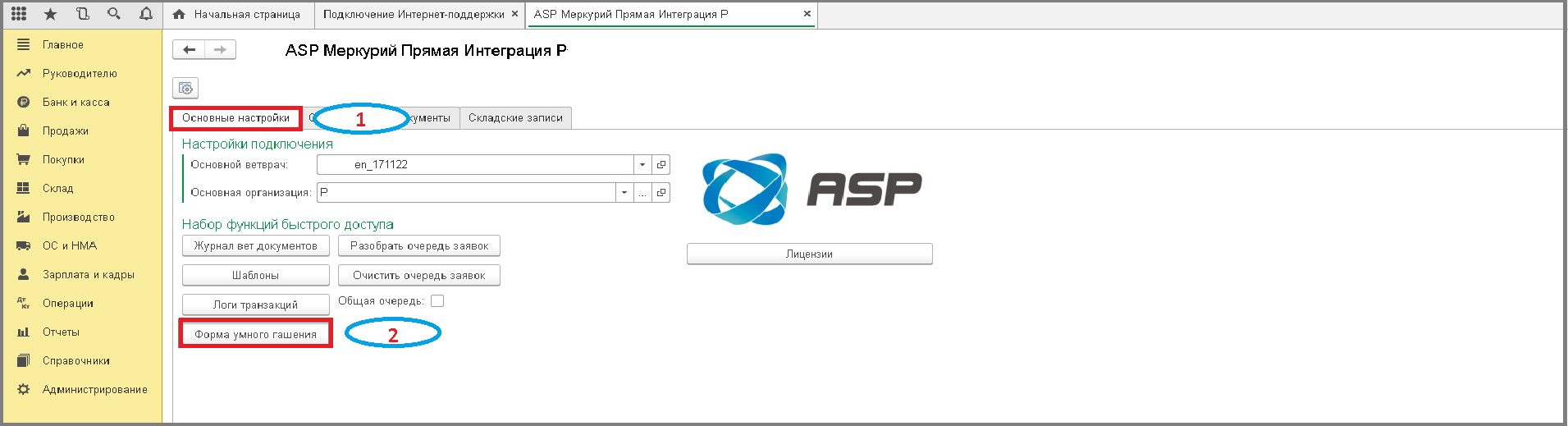Click the ellipsis select button for Основная организация
The width and height of the screenshot is (1568, 426).
pos(643,192)
